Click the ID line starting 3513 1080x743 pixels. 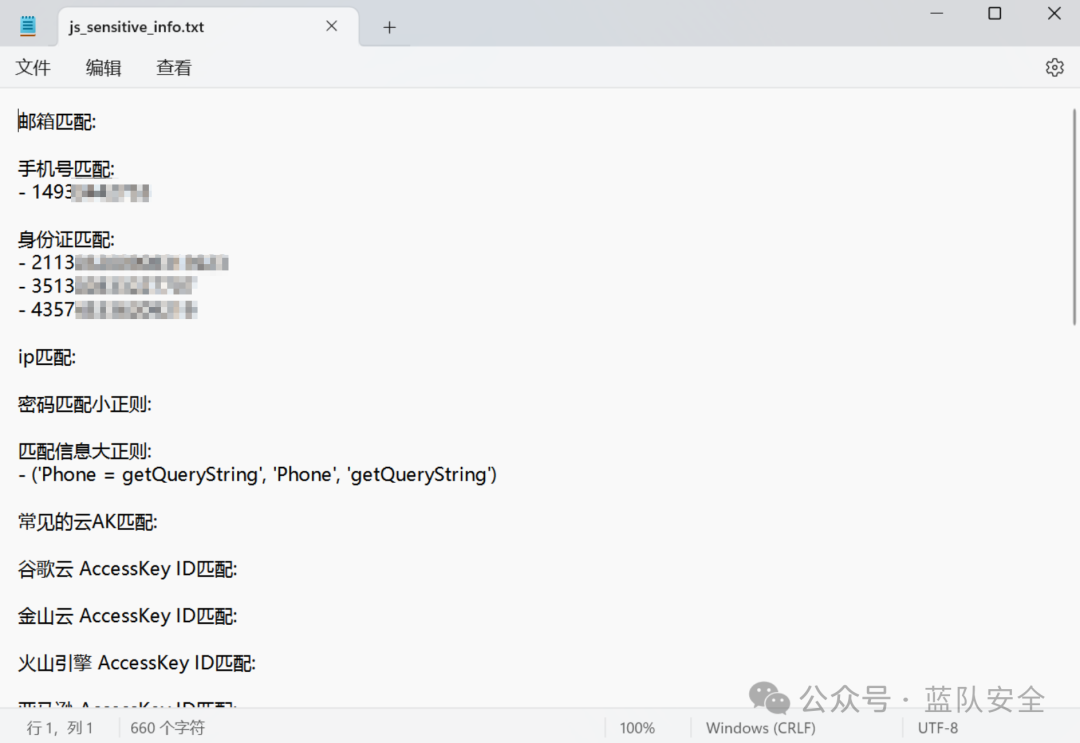pos(107,286)
